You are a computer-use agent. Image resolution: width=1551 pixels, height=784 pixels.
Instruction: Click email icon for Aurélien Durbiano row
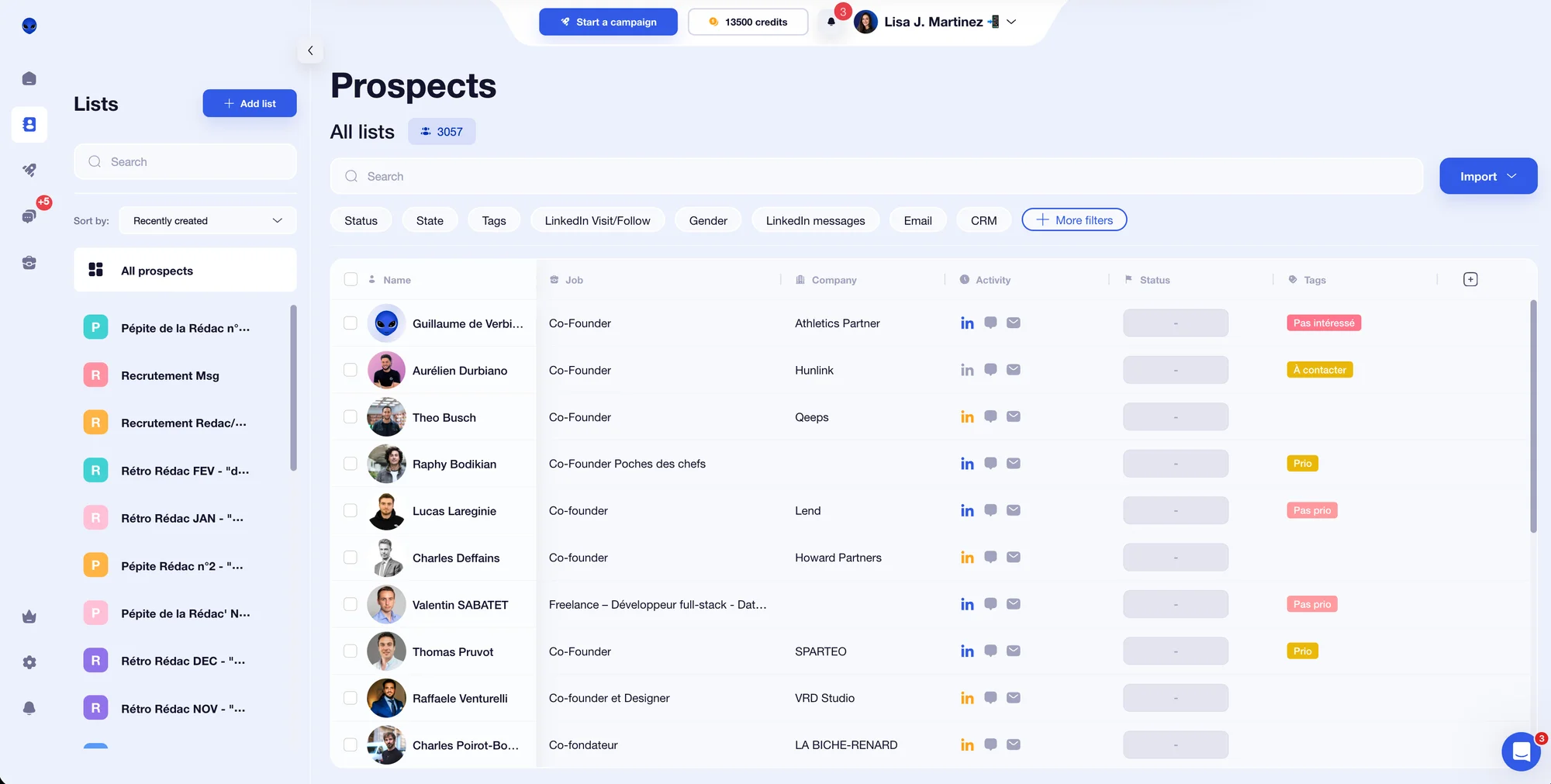click(x=1014, y=370)
